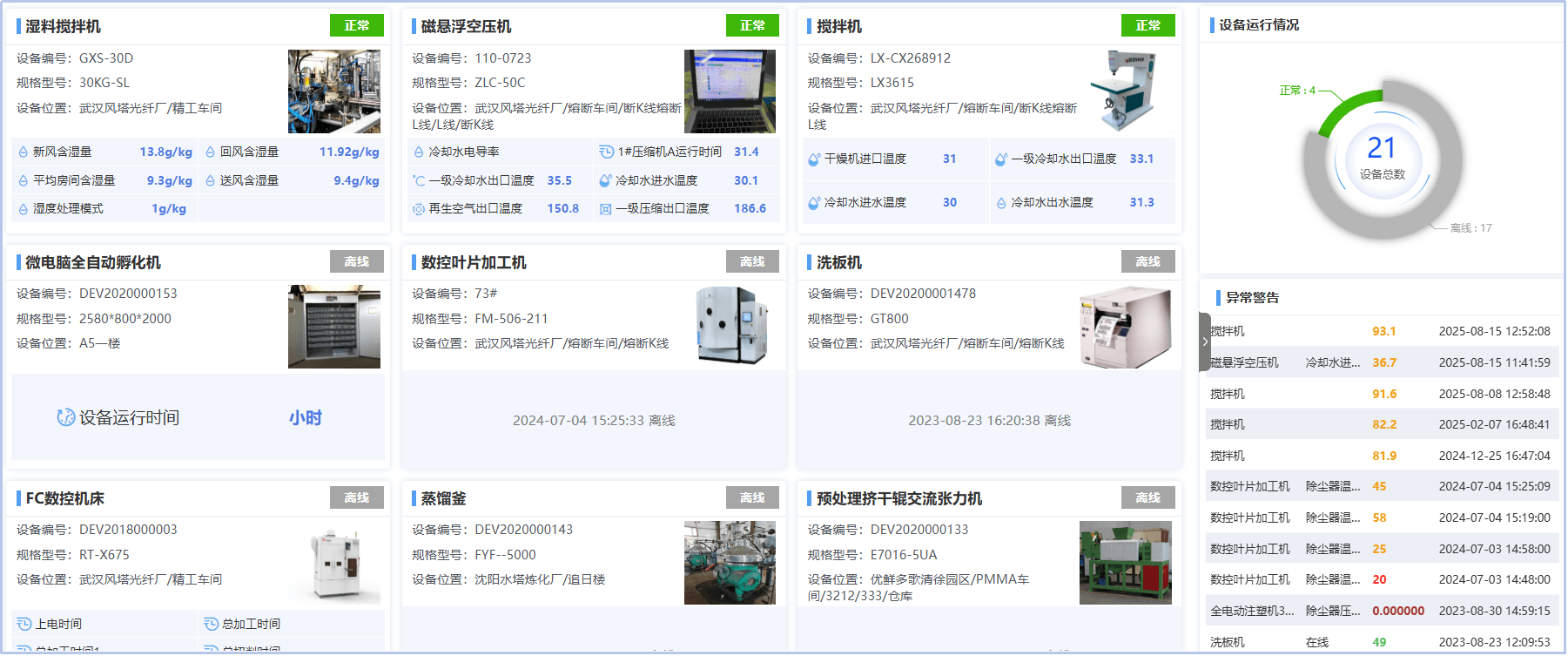Screen dimensions: 1568x656
Task: Select the 数控叶片加工机 alert row with value 20
Action: tap(1382, 579)
